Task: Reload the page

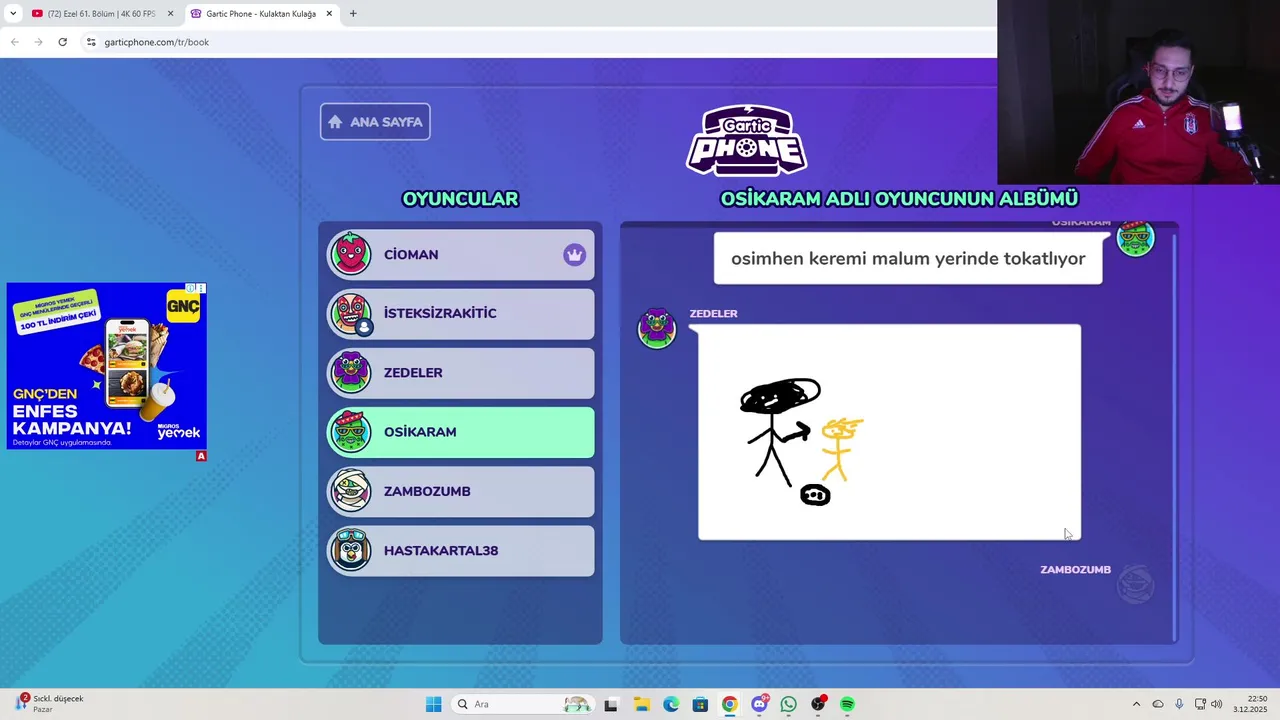Action: tap(62, 42)
